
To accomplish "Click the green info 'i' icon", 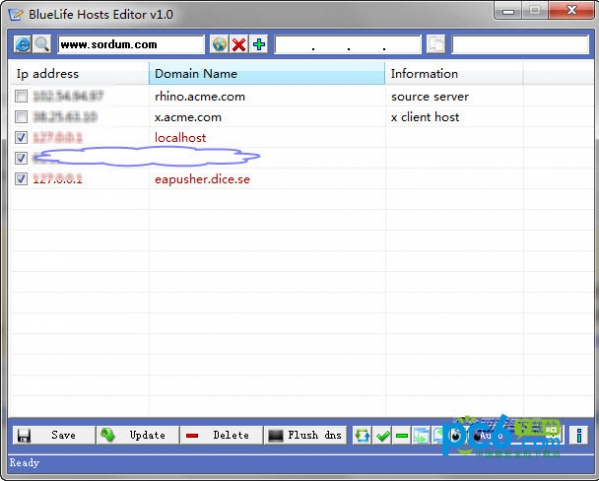I will (x=578, y=435).
